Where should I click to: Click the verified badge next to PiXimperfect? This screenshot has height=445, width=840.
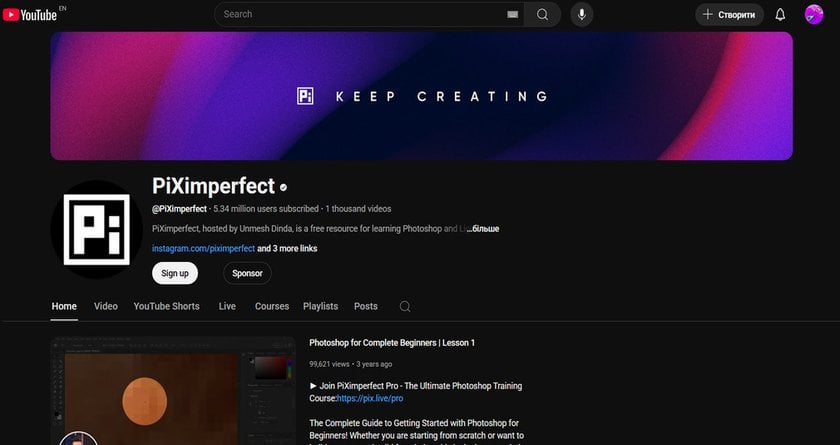283,187
